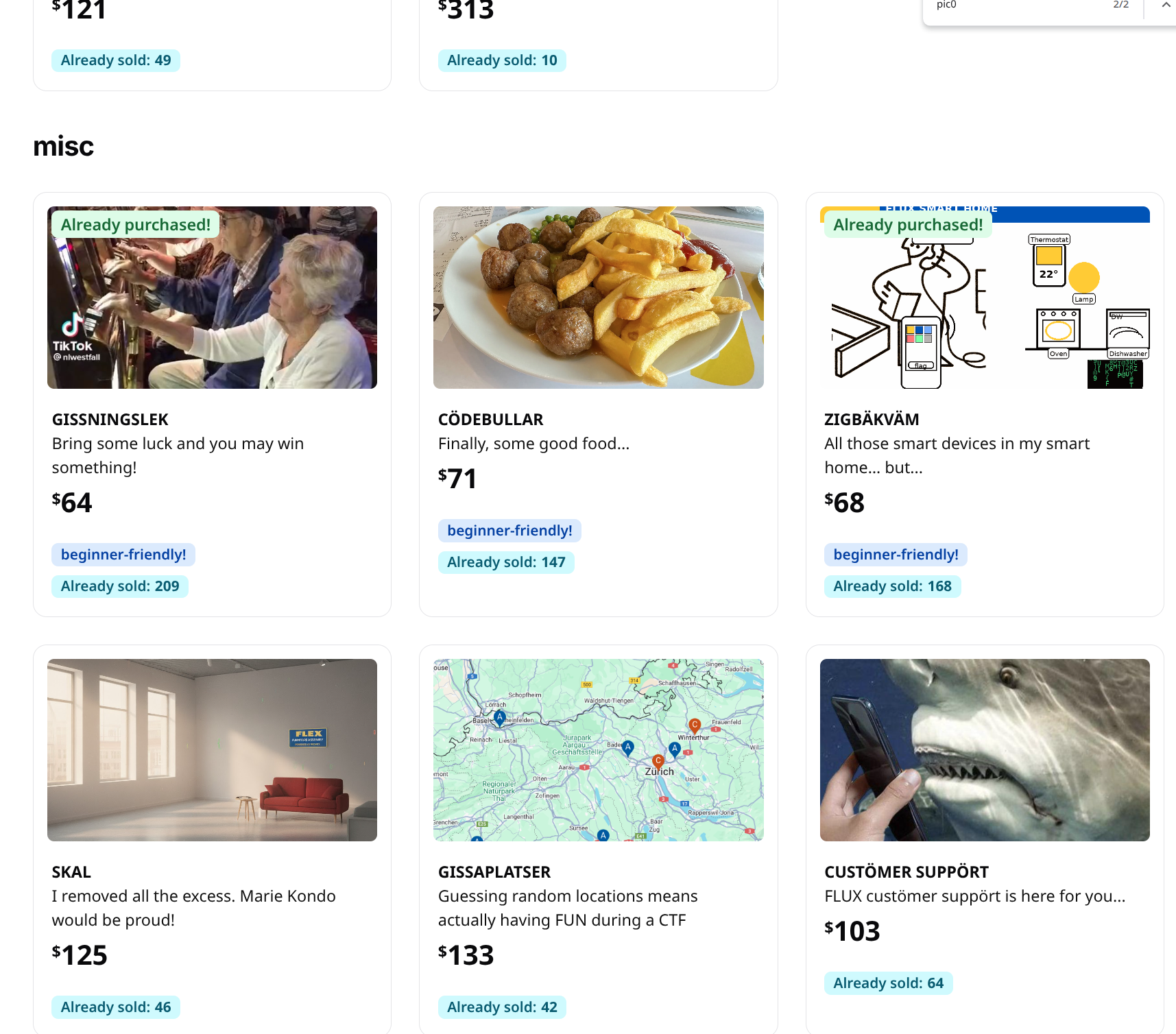Click the SKAL challenge title
1176x1034 pixels.
pyautogui.click(x=71, y=872)
